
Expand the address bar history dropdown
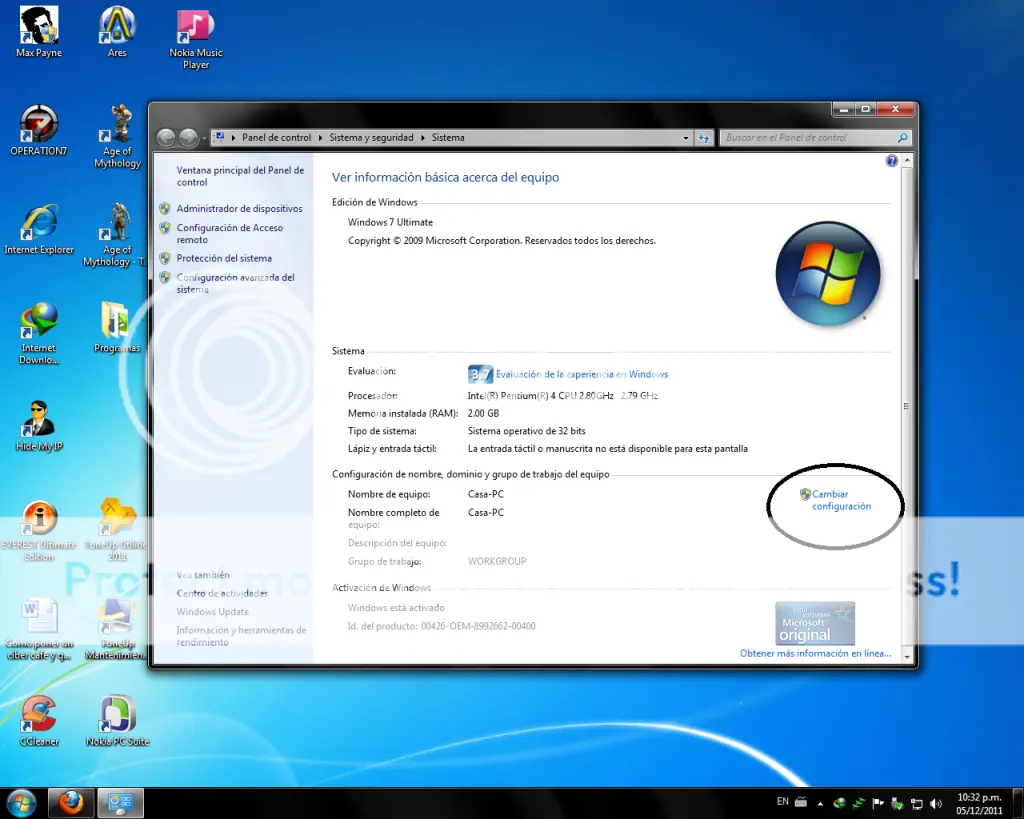686,138
